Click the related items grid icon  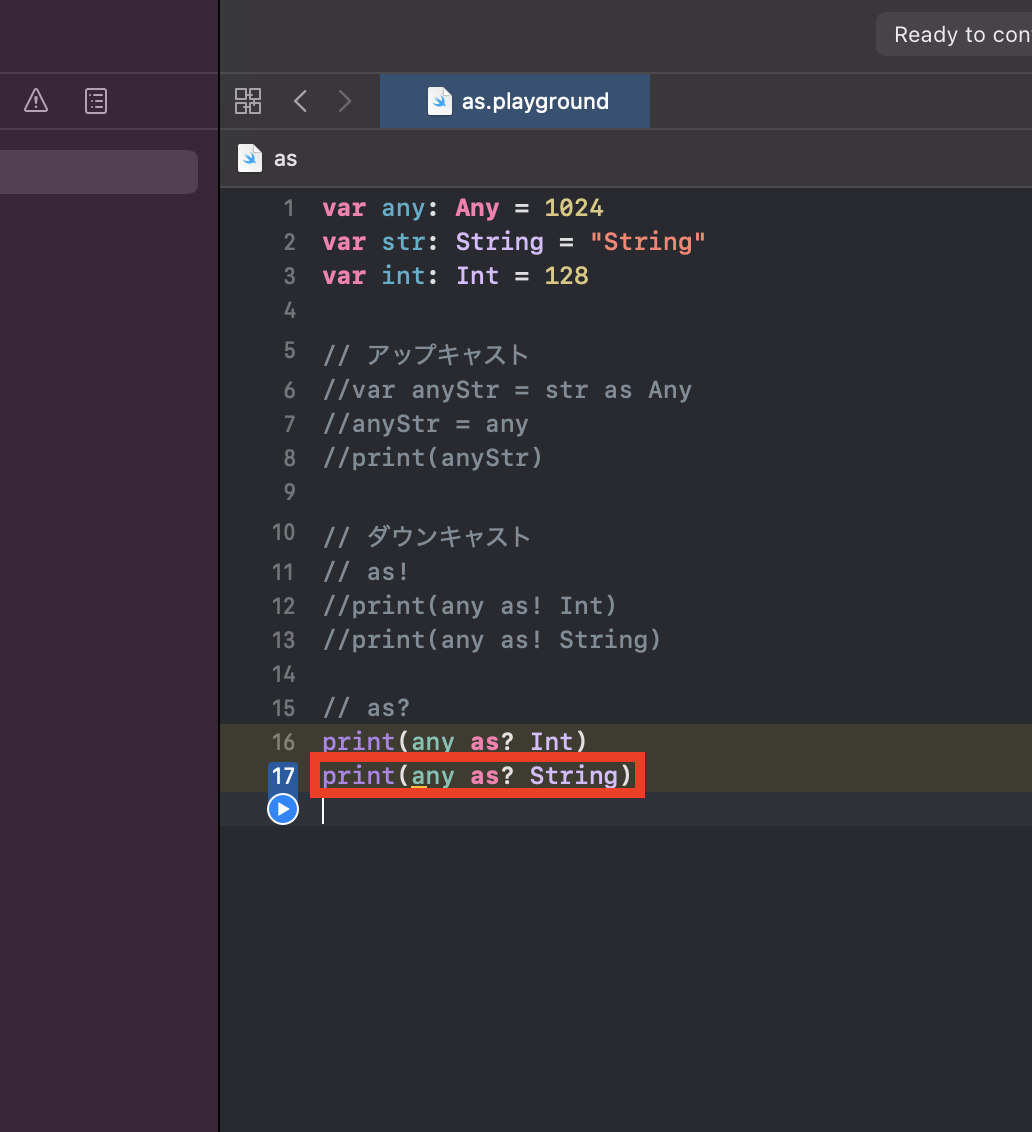coord(248,101)
